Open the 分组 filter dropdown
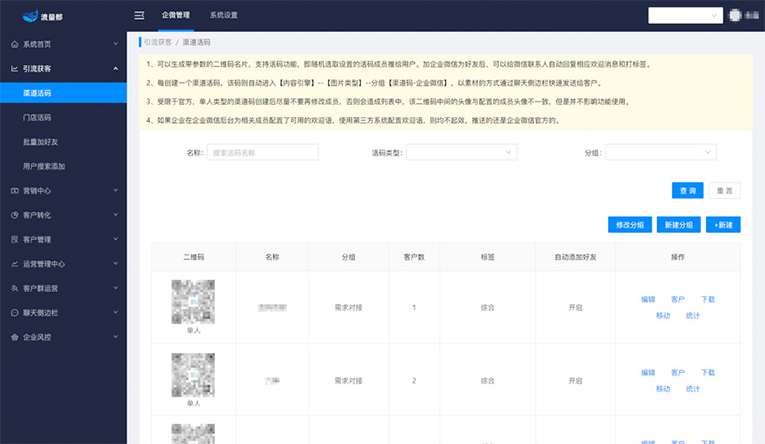This screenshot has height=444, width=765. [660, 152]
